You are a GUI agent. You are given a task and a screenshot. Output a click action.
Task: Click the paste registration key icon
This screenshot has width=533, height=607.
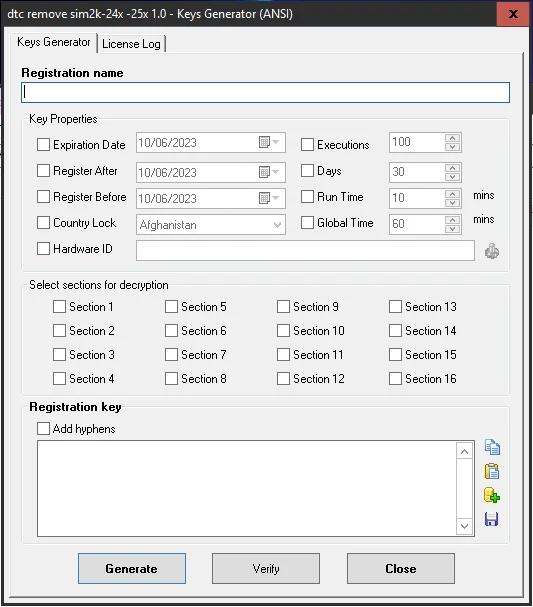[x=492, y=472]
